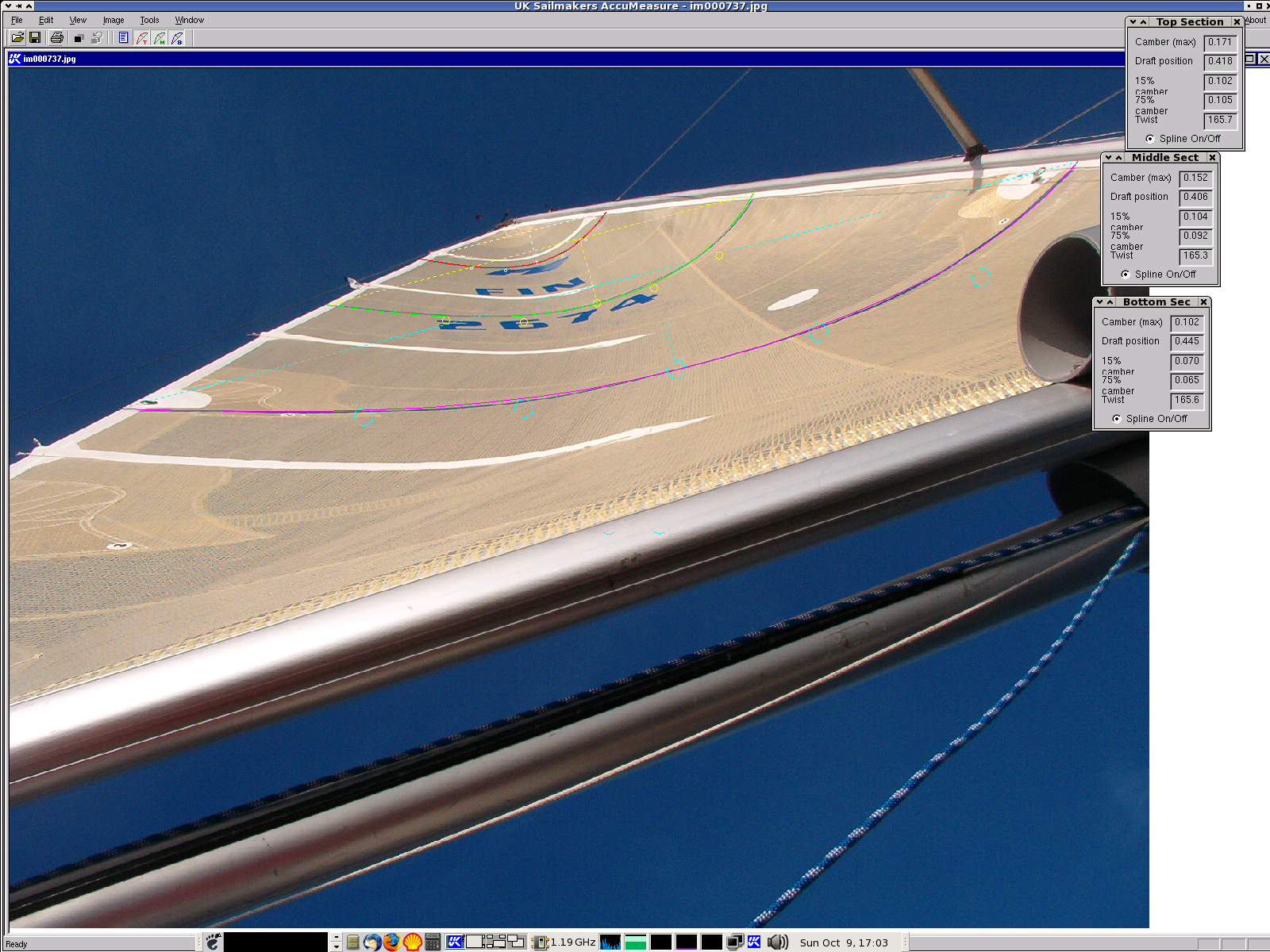The height and width of the screenshot is (952, 1270).
Task: Click Bottom Sec panel up arrow
Action: [x=1110, y=302]
